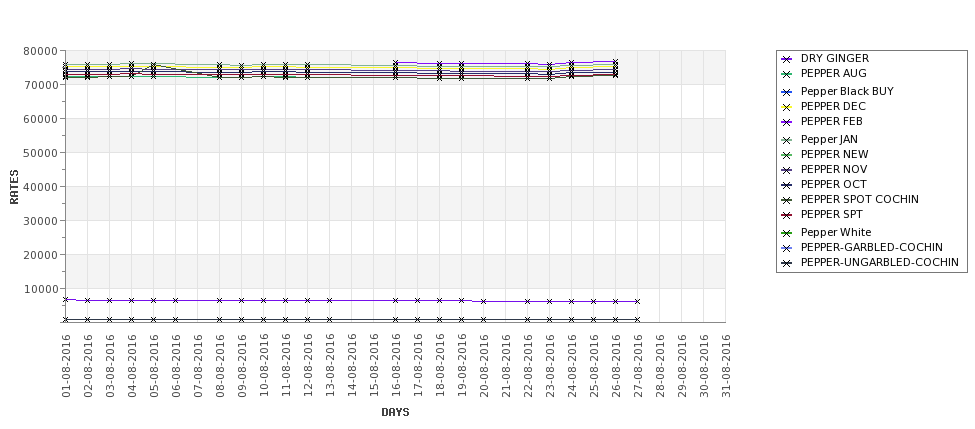Click the 20-08-2016 date label
The image size is (975, 429).
click(484, 366)
